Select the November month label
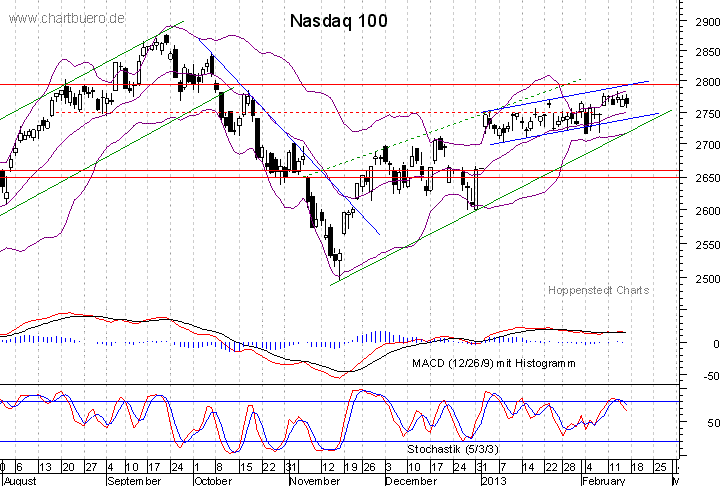Image resolution: width=723 pixels, height=486 pixels. (314, 481)
